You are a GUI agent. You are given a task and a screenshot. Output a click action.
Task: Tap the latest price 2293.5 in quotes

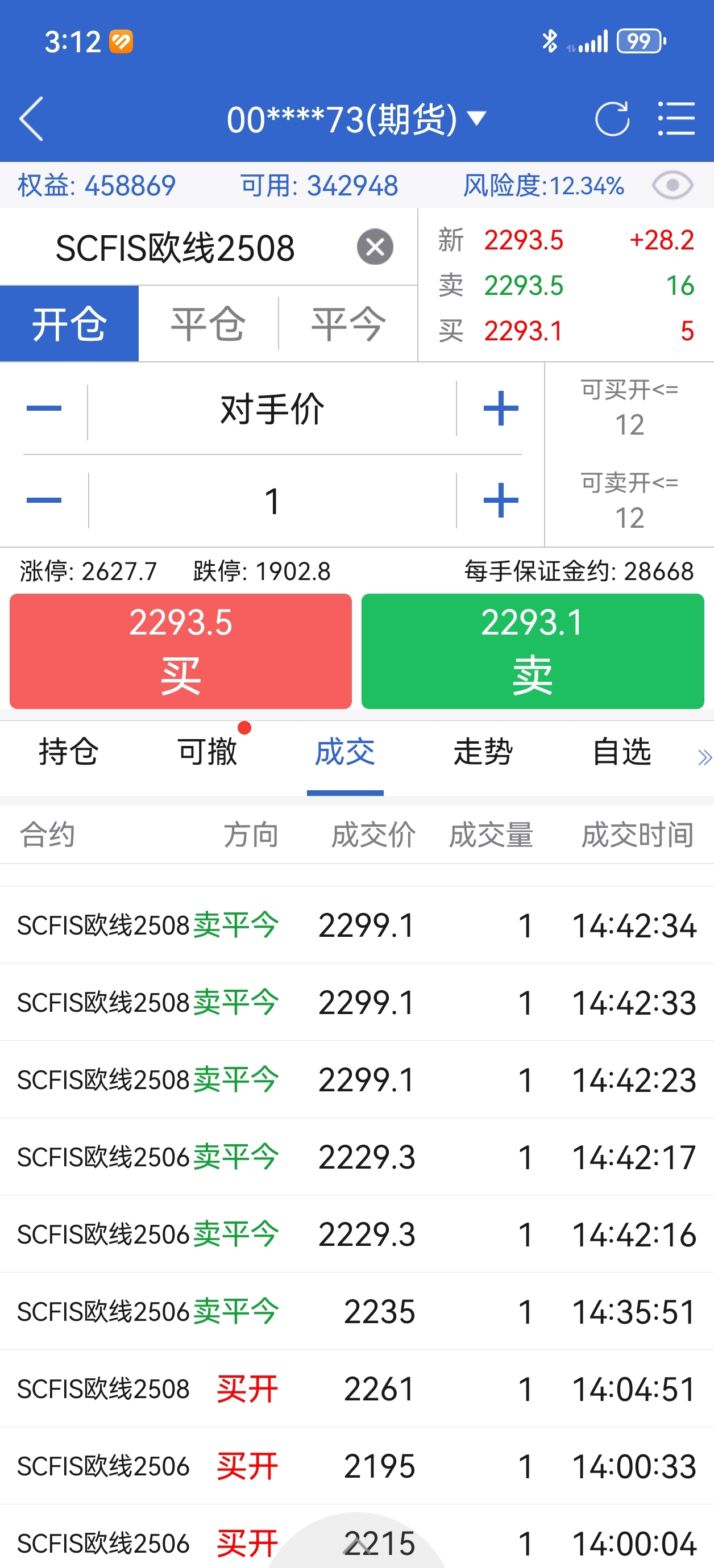(x=524, y=240)
